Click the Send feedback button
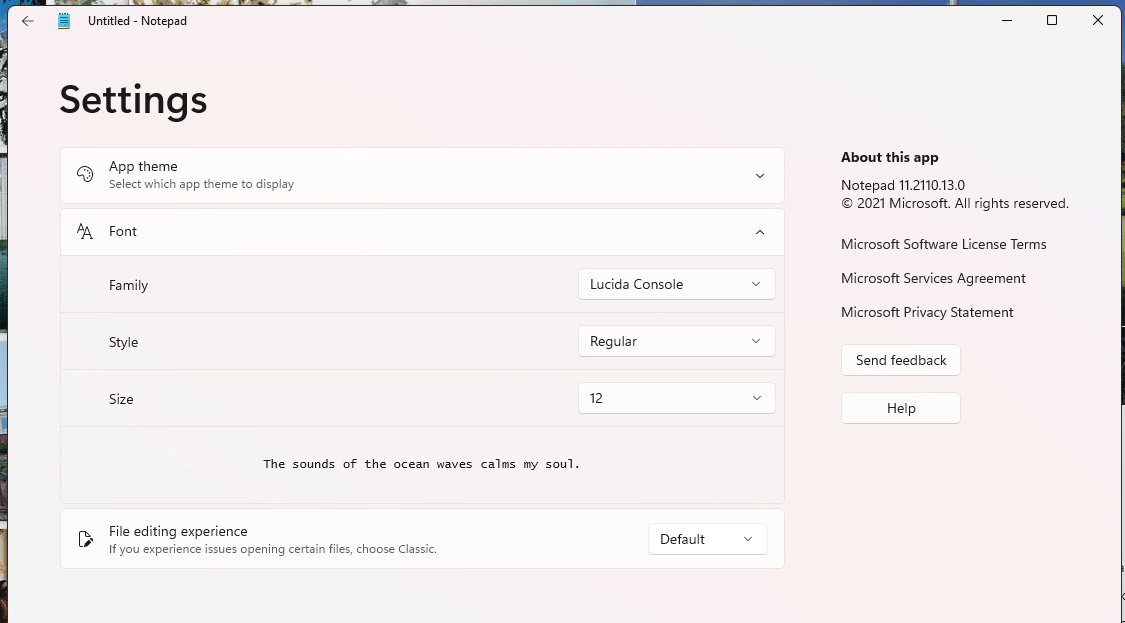 coord(900,360)
